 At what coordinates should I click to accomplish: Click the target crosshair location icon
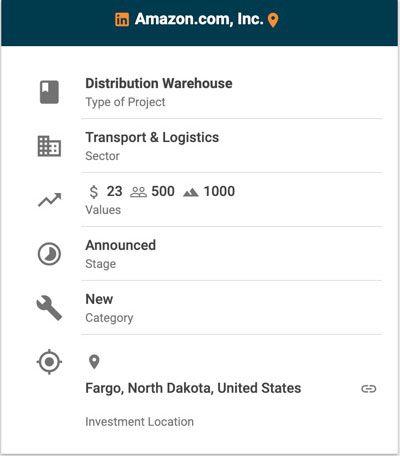pos(49,362)
